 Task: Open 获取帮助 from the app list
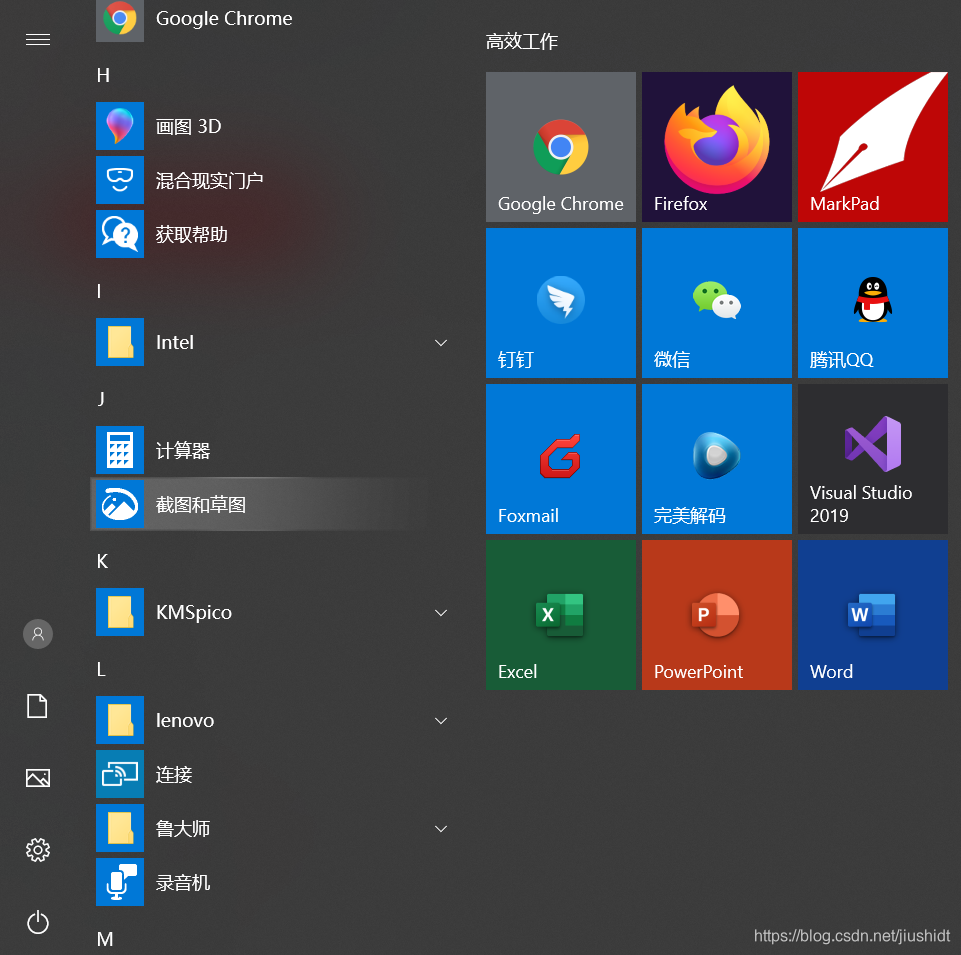coord(273,234)
